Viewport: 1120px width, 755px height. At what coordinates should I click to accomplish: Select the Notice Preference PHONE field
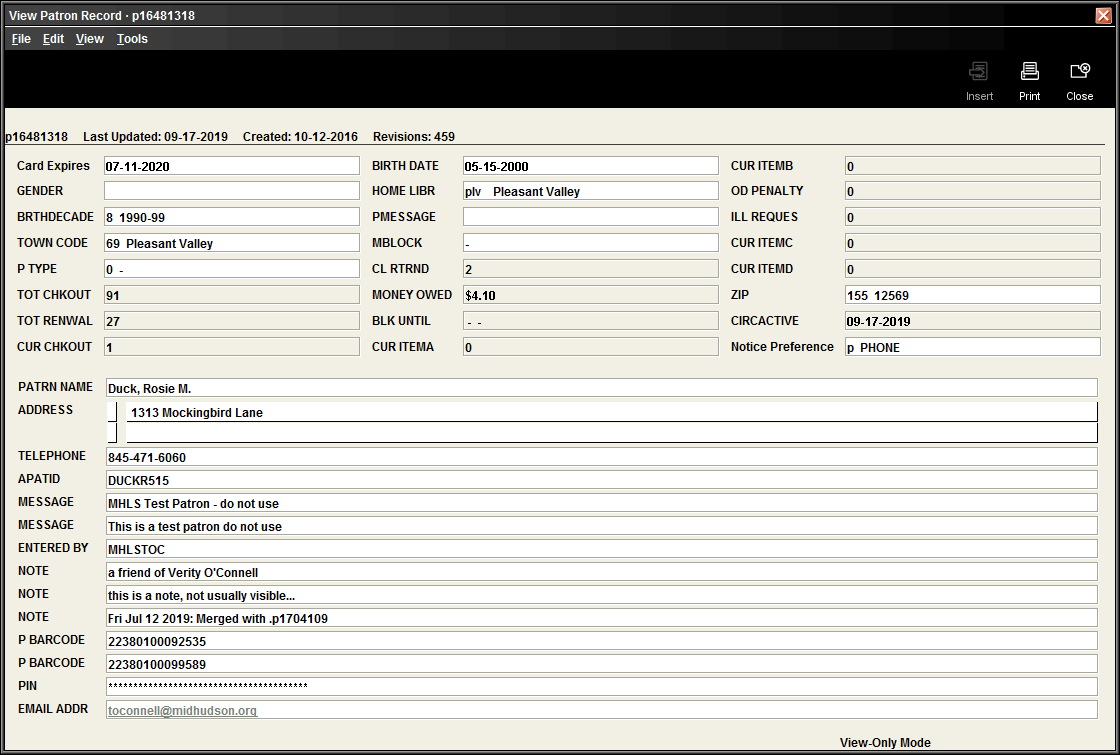click(970, 345)
